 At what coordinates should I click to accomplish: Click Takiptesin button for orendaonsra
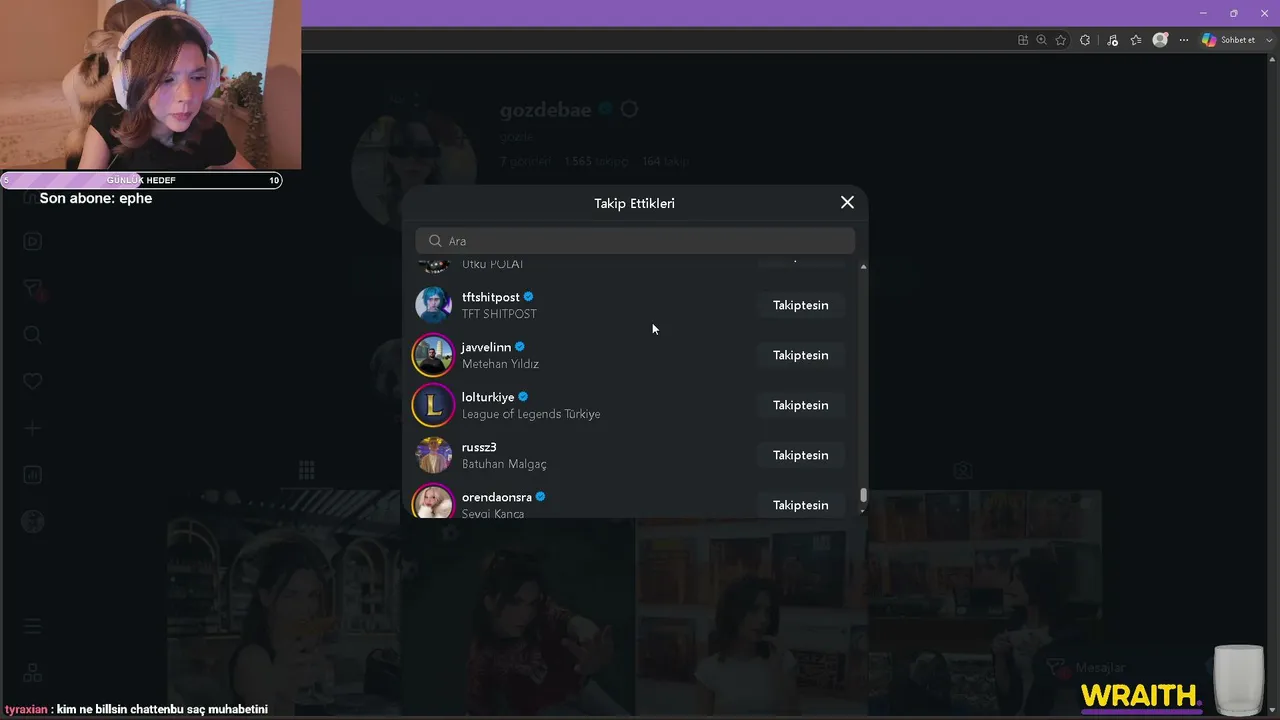[801, 505]
